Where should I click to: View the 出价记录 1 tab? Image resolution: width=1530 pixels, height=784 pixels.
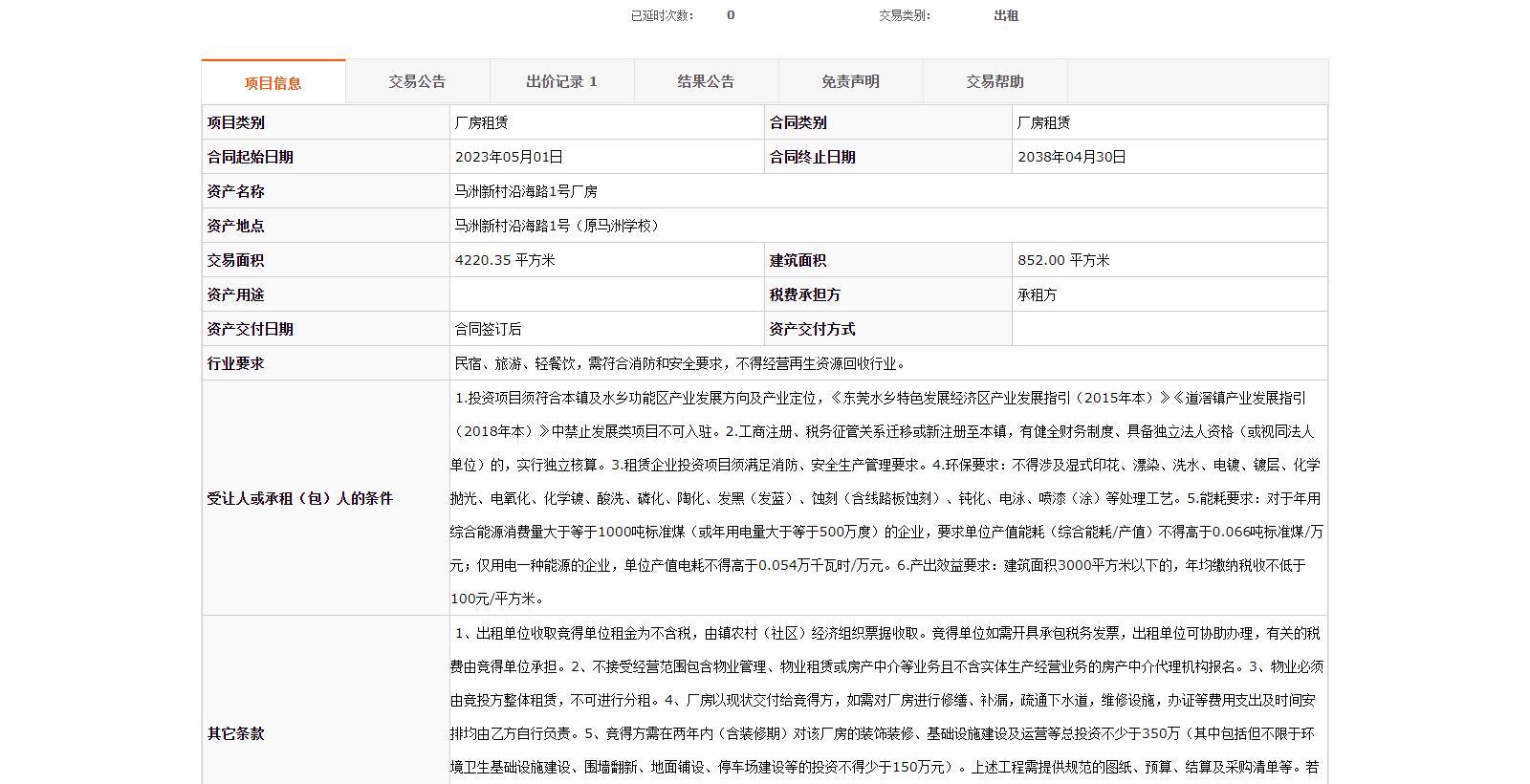(561, 82)
